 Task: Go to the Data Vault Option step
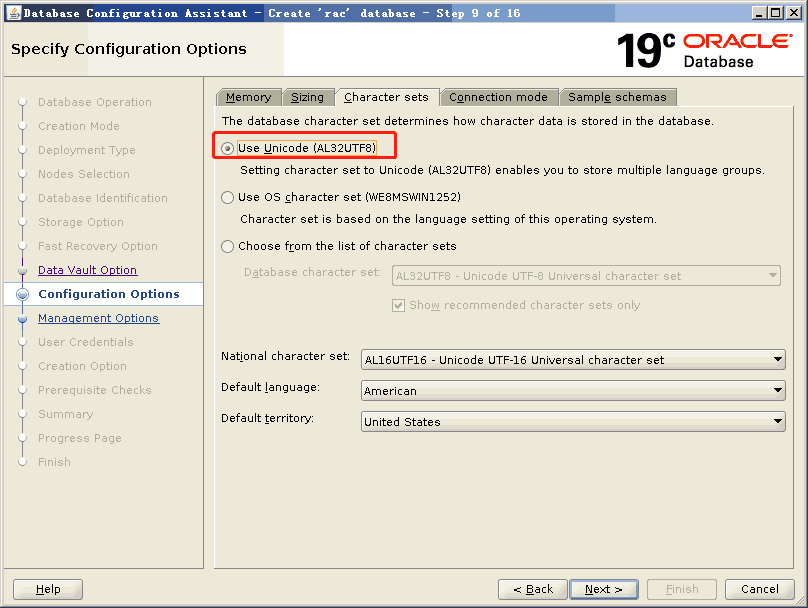pyautogui.click(x=88, y=270)
